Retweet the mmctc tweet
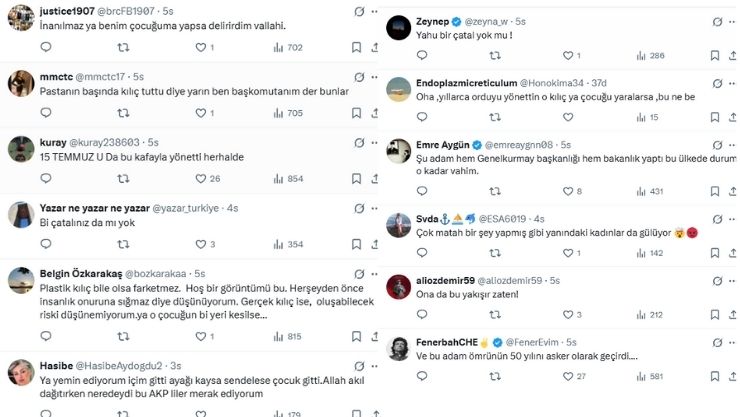Screen dimensions: 740x417 (x=123, y=113)
